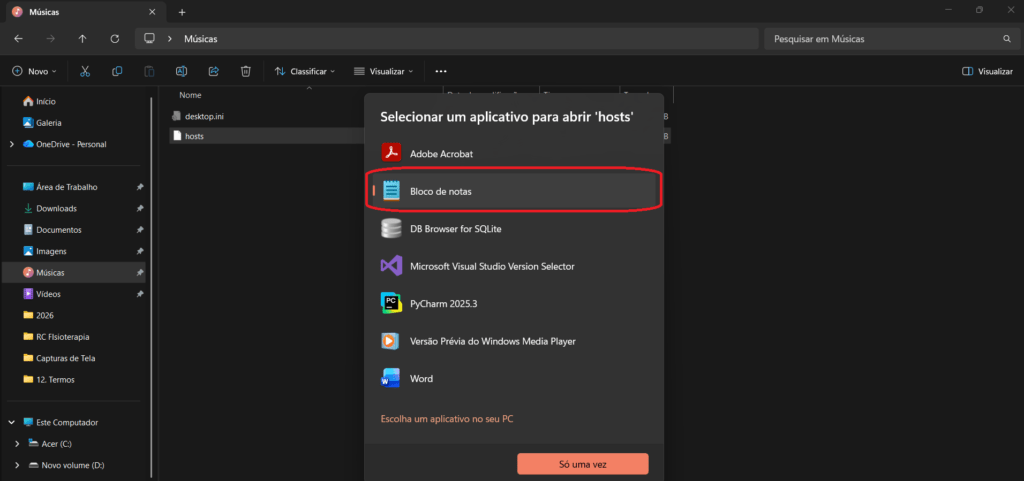Open the Novo dropdown menu
This screenshot has width=1024, height=481.
pos(35,71)
